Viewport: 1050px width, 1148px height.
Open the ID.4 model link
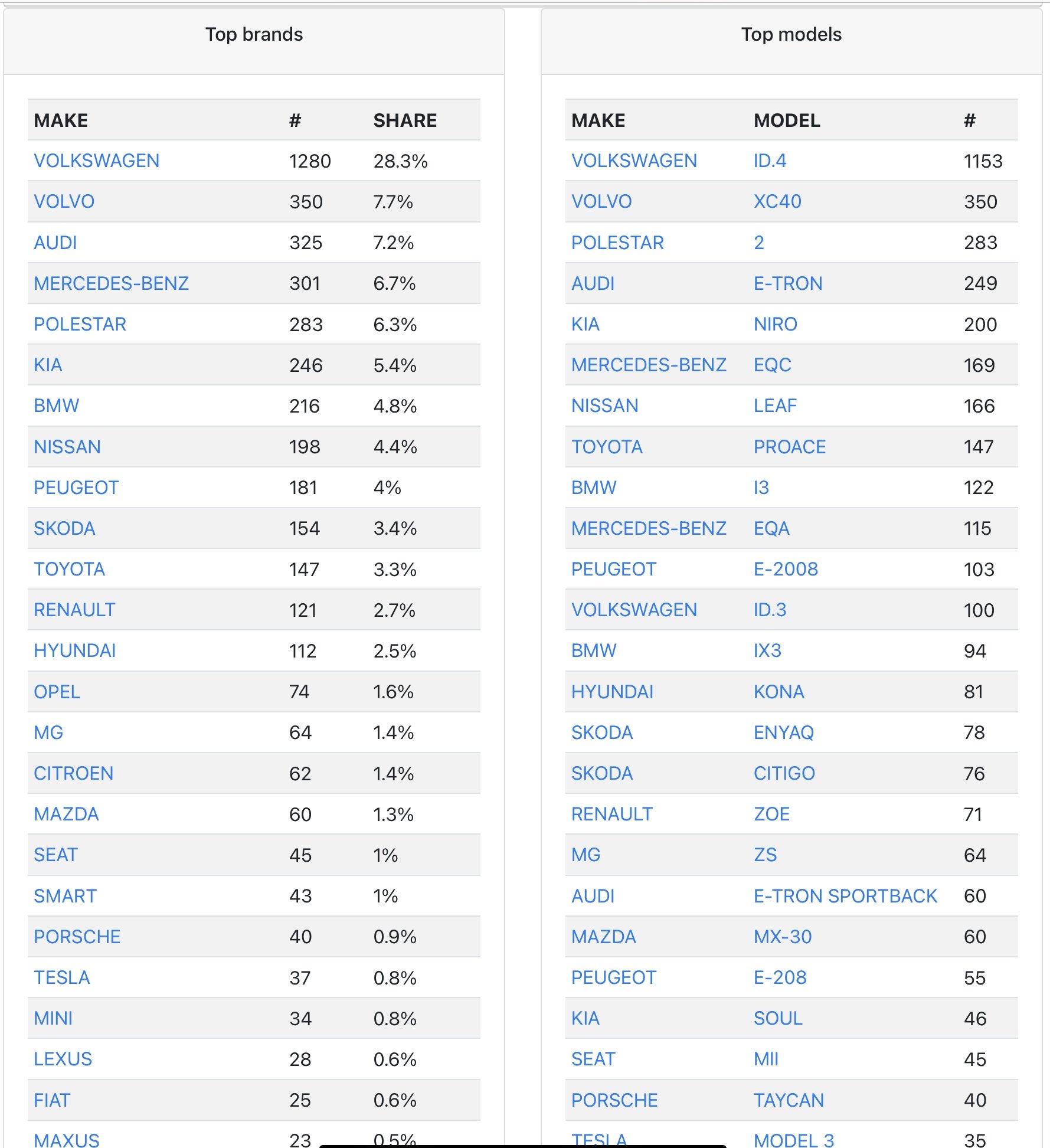point(770,161)
